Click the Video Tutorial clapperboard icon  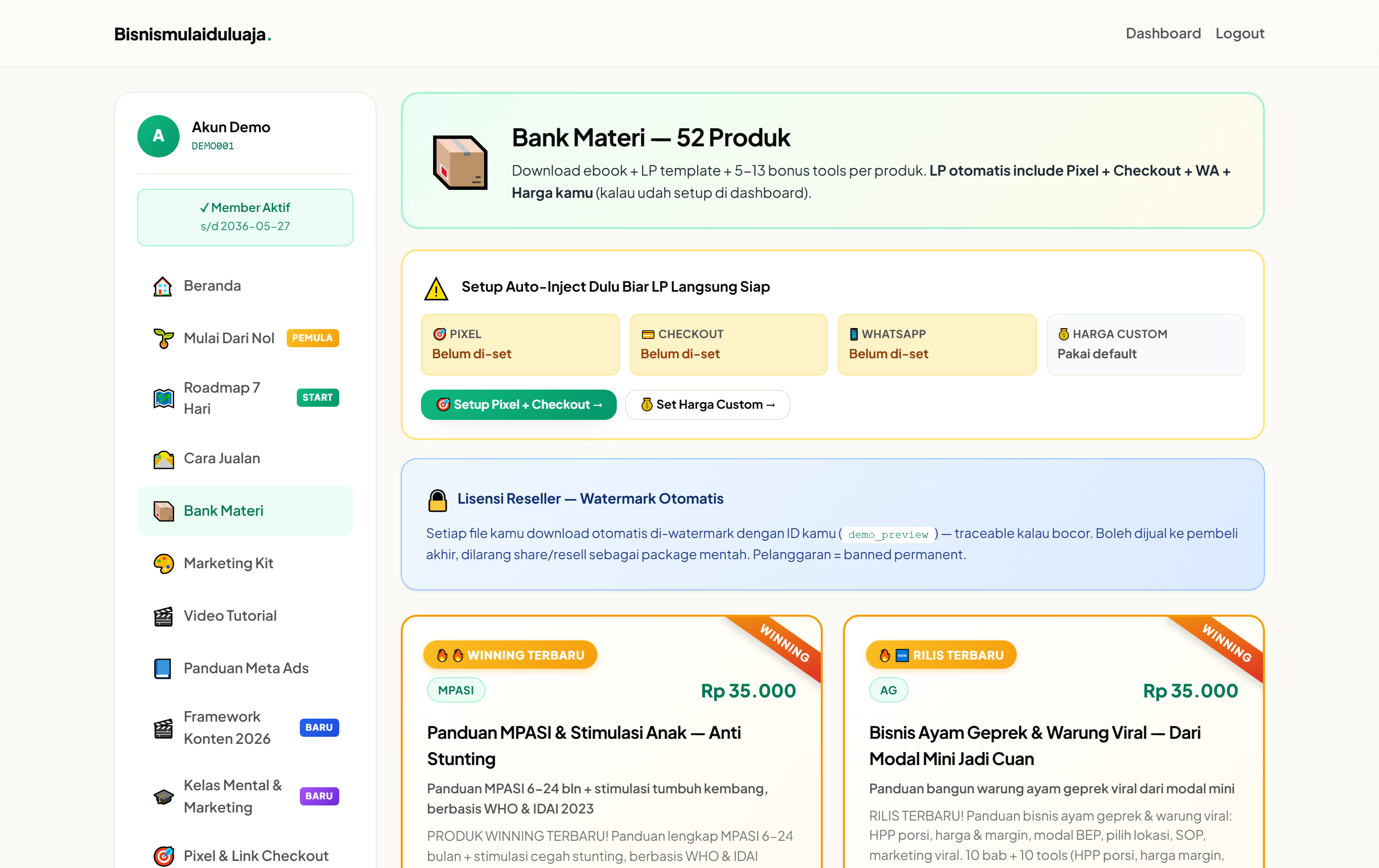pyautogui.click(x=163, y=616)
